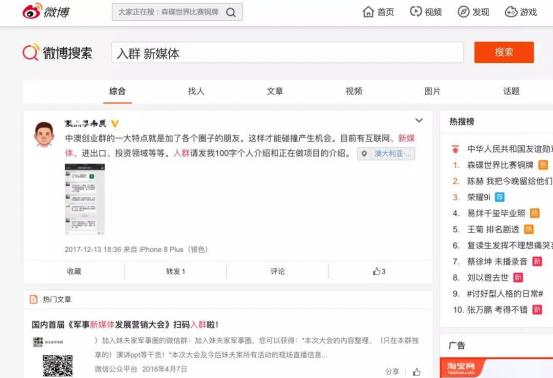Switch to the 找人 tab
The height and width of the screenshot is (378, 553).
(196, 91)
